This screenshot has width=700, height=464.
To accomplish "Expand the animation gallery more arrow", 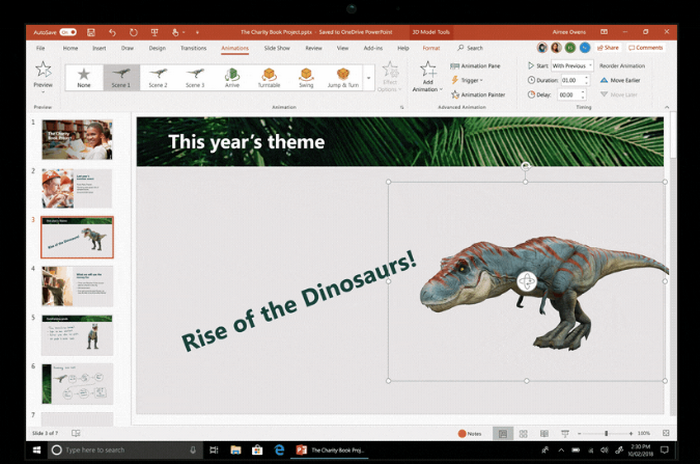I will tap(369, 78).
